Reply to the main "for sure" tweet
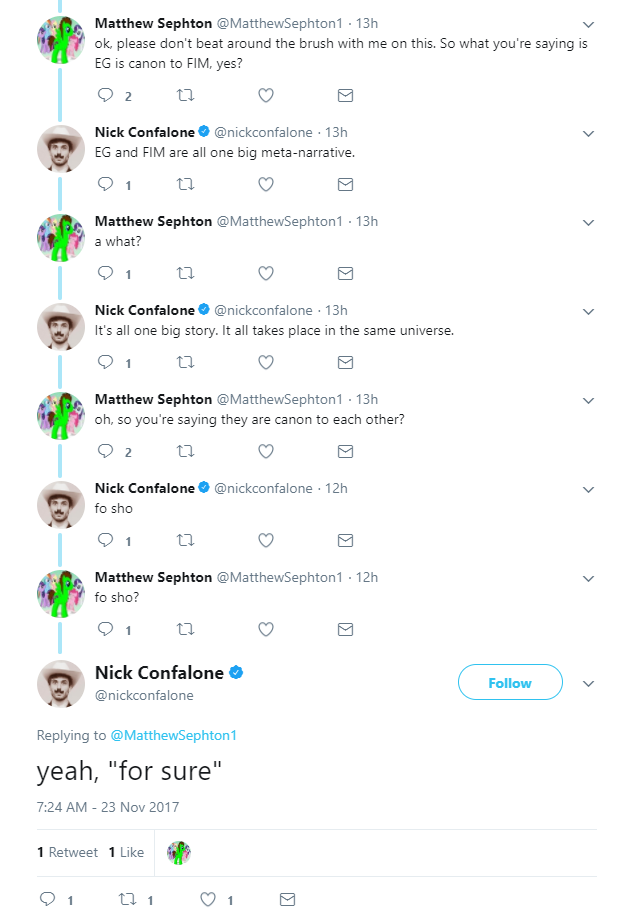The height and width of the screenshot is (921, 625). (x=48, y=899)
